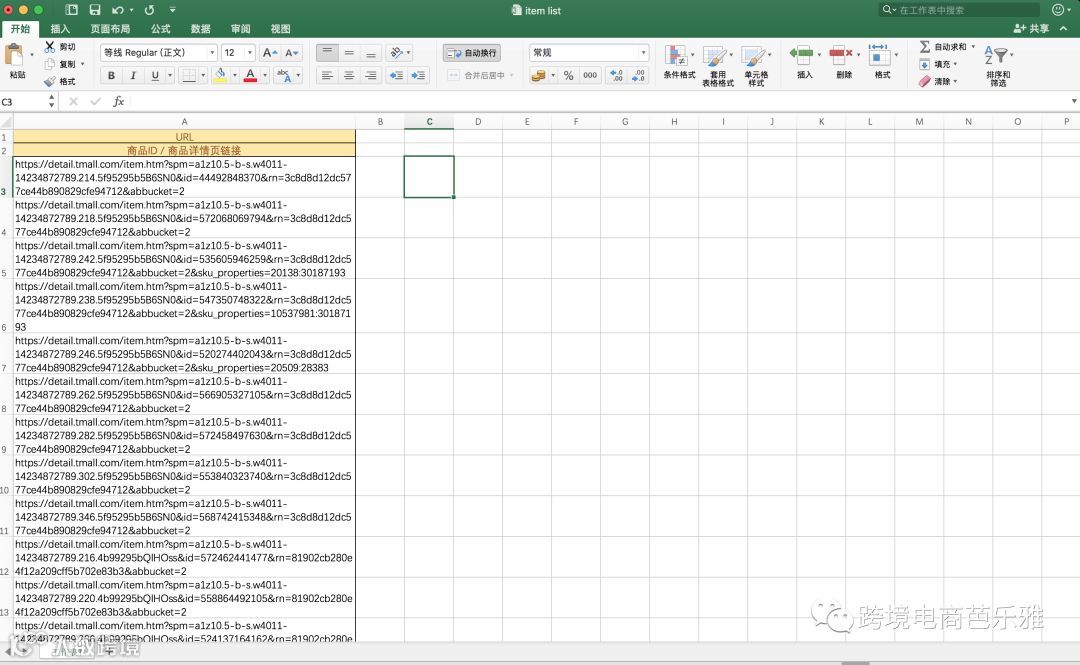Decrease font size with small A icon
Screen dimensions: 1080x665
tap(291, 52)
